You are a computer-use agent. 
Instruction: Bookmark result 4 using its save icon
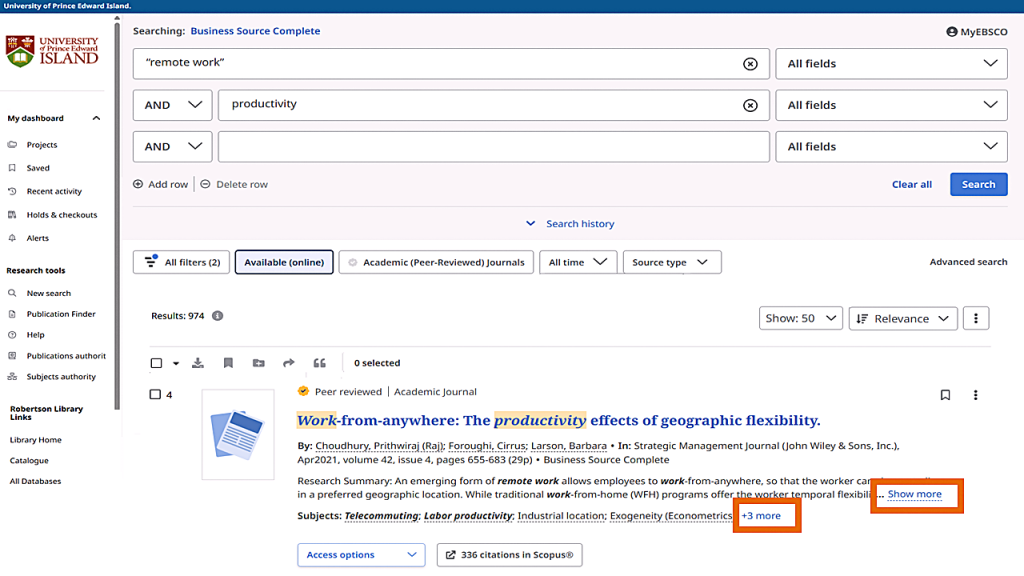point(945,395)
